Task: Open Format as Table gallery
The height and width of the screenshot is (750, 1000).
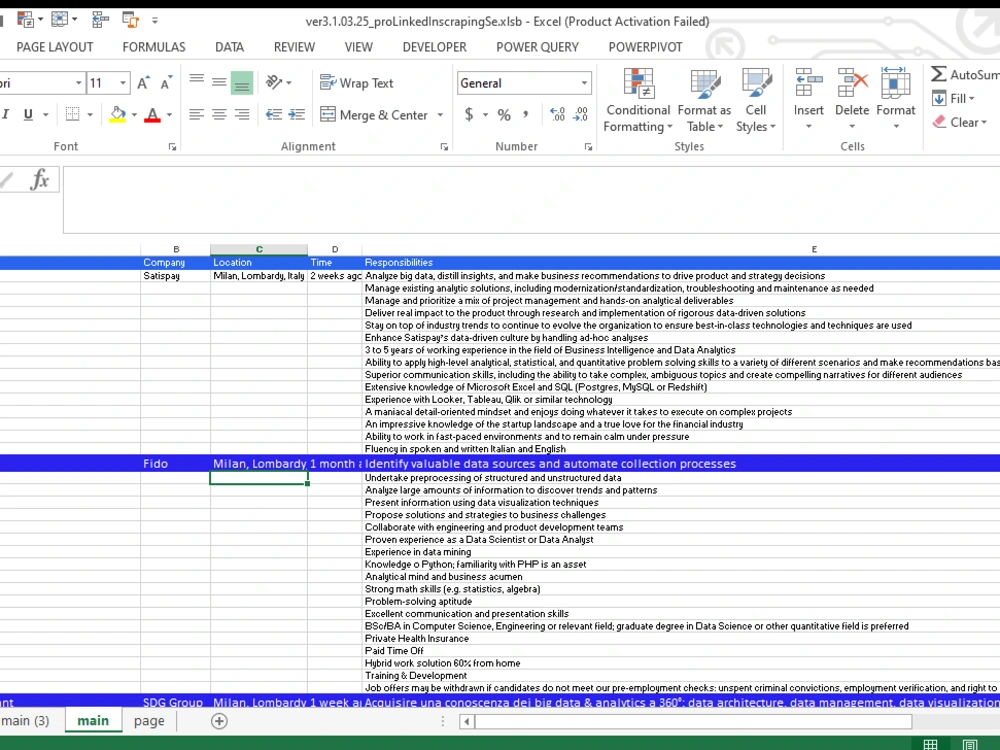Action: coord(704,100)
